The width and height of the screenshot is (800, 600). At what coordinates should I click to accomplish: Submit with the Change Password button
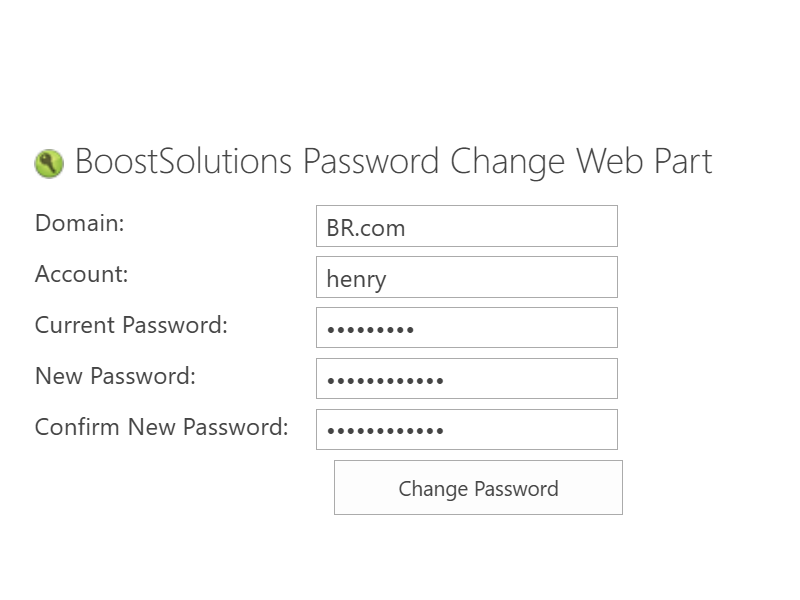[479, 488]
